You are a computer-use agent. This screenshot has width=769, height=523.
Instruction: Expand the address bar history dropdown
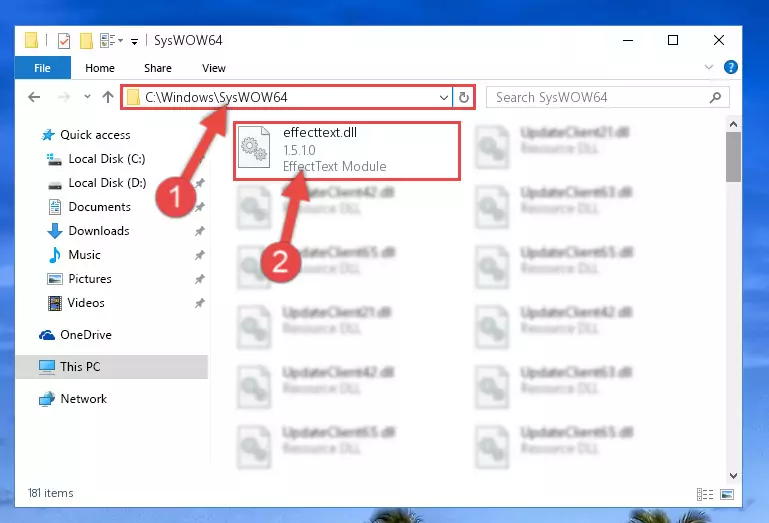(x=444, y=97)
